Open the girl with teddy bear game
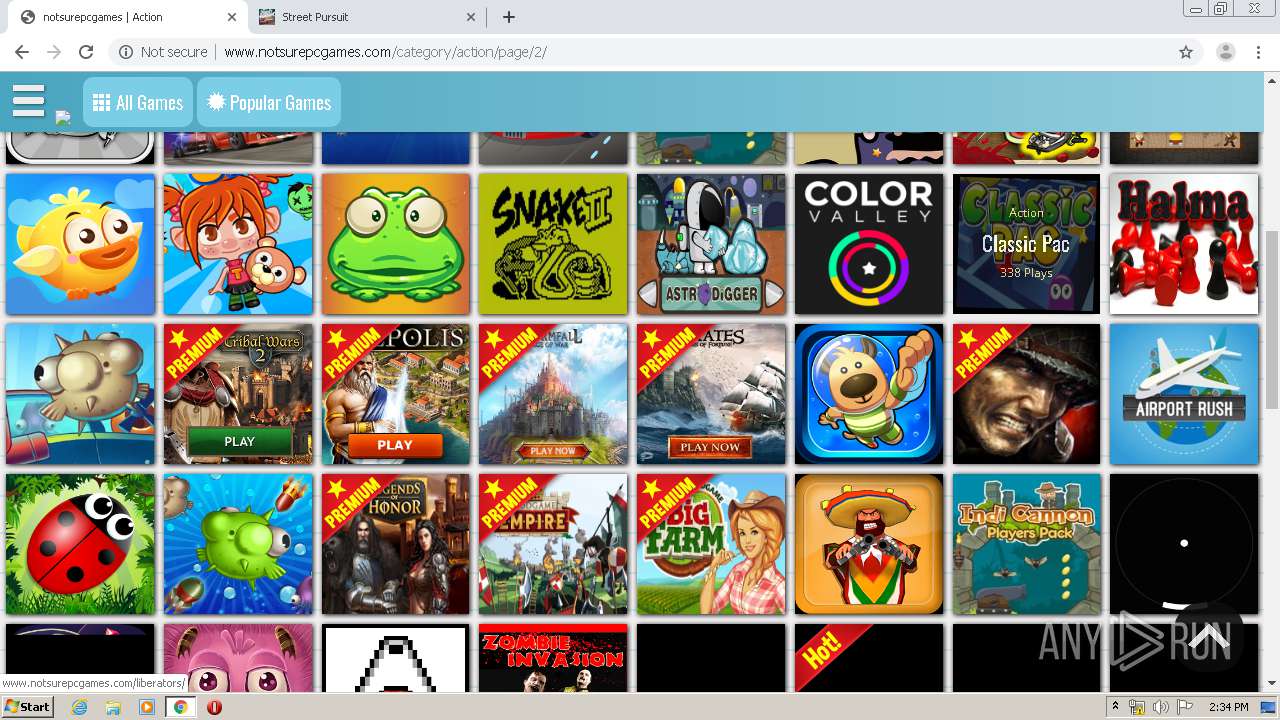This screenshot has width=1280, height=720. pyautogui.click(x=238, y=244)
